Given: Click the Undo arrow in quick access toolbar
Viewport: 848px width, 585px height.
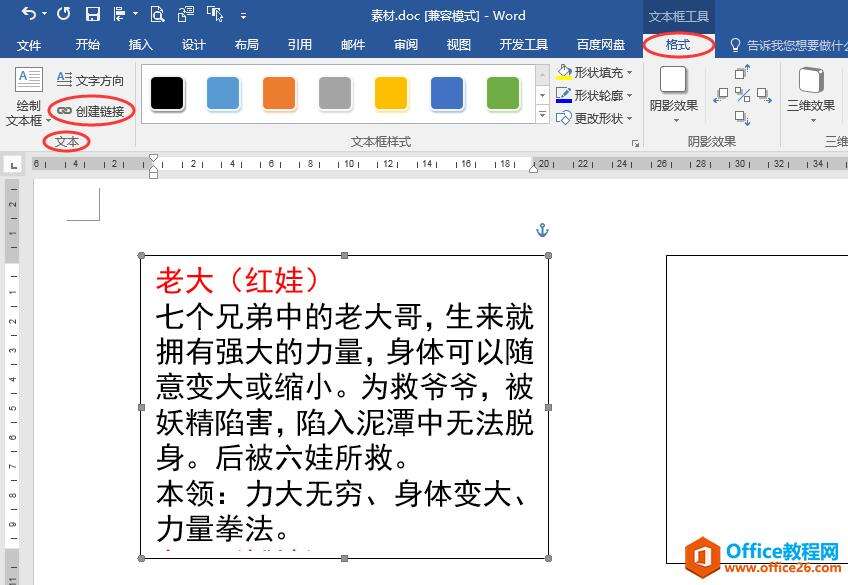Looking at the screenshot, I should tap(28, 14).
